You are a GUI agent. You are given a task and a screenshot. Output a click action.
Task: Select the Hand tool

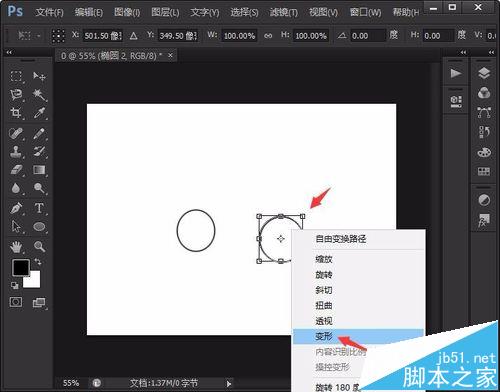(x=16, y=247)
